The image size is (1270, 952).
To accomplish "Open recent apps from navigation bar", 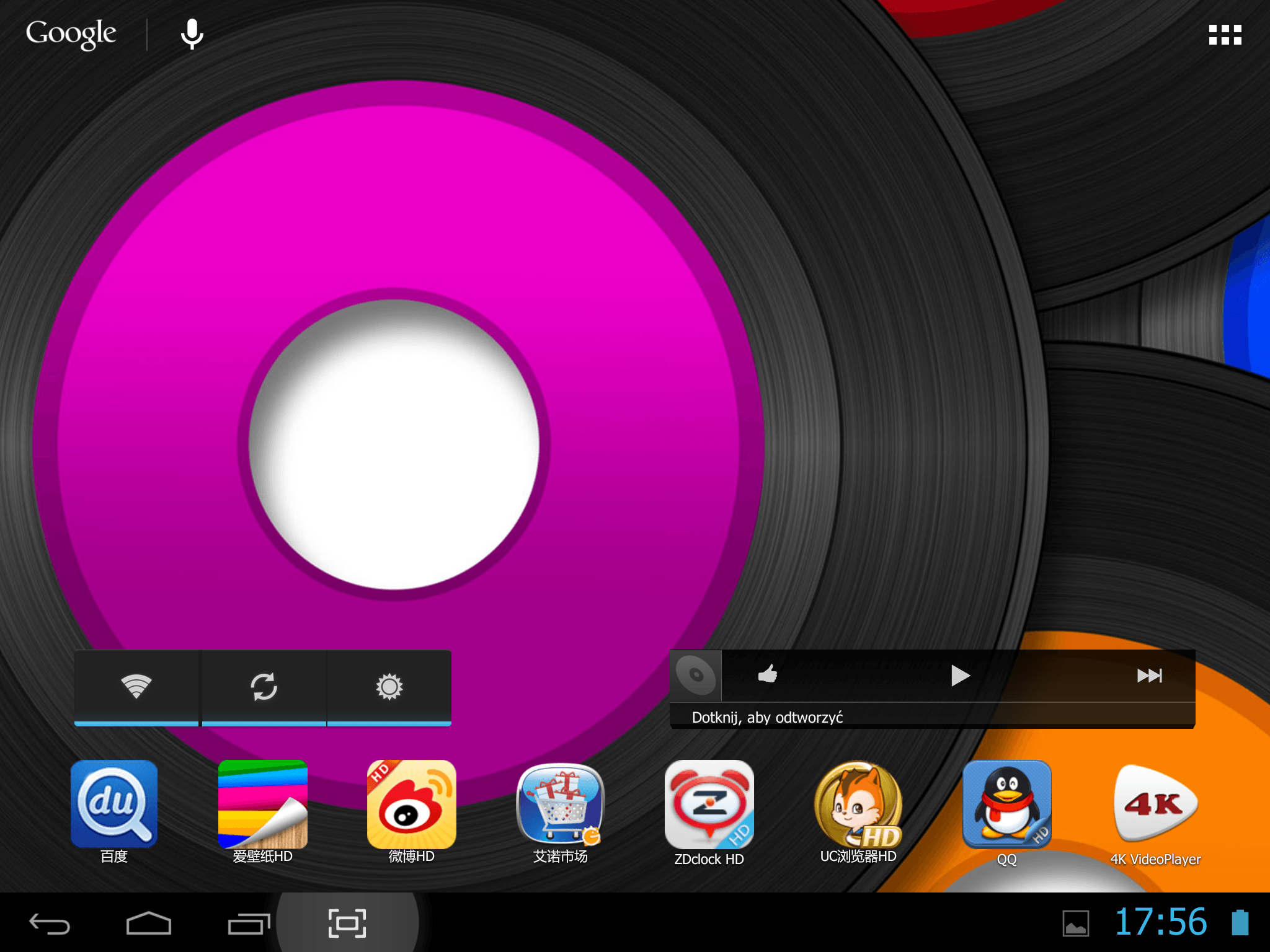I will [249, 924].
